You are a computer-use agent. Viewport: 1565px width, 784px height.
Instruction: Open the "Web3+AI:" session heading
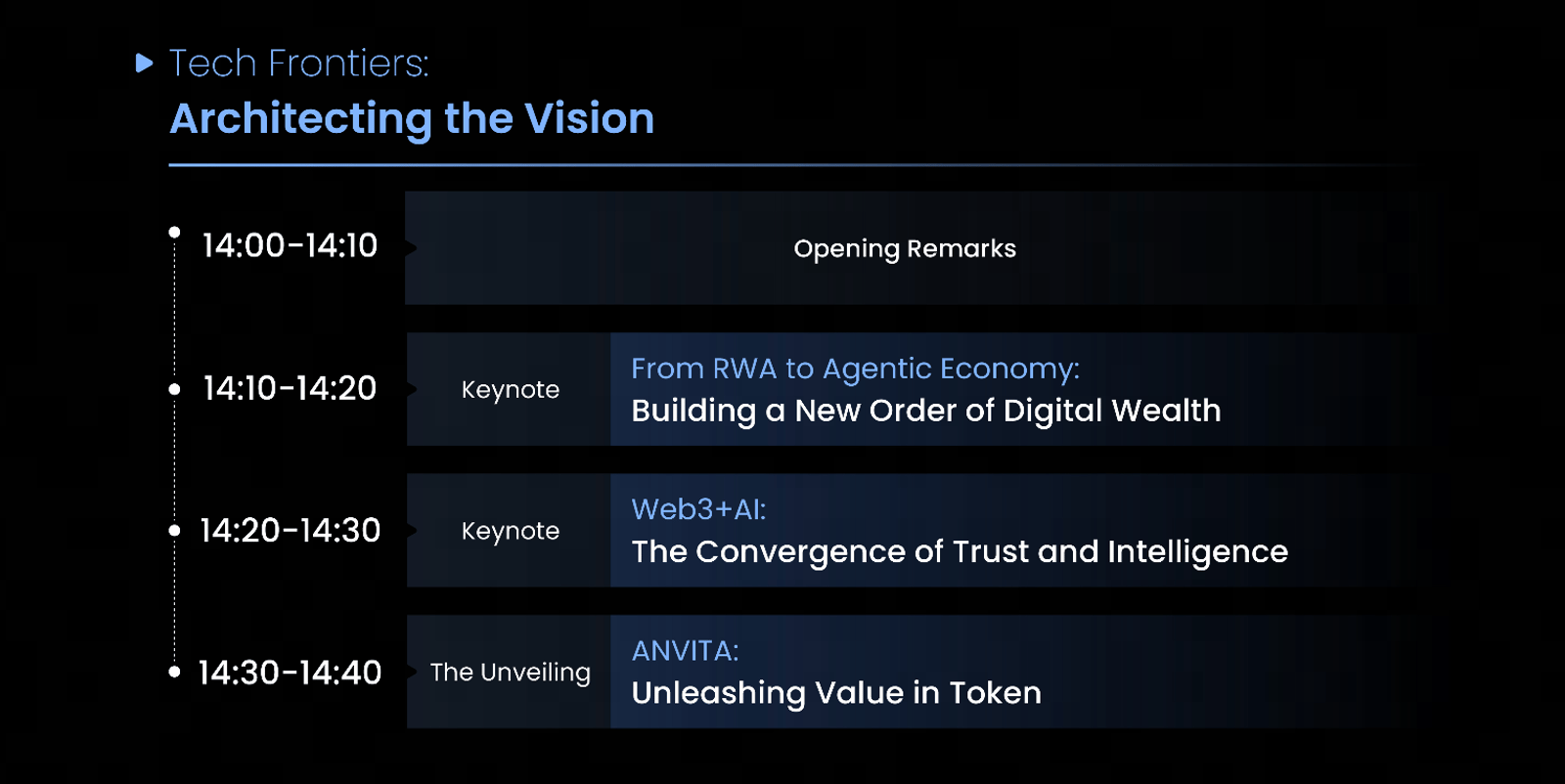point(698,509)
